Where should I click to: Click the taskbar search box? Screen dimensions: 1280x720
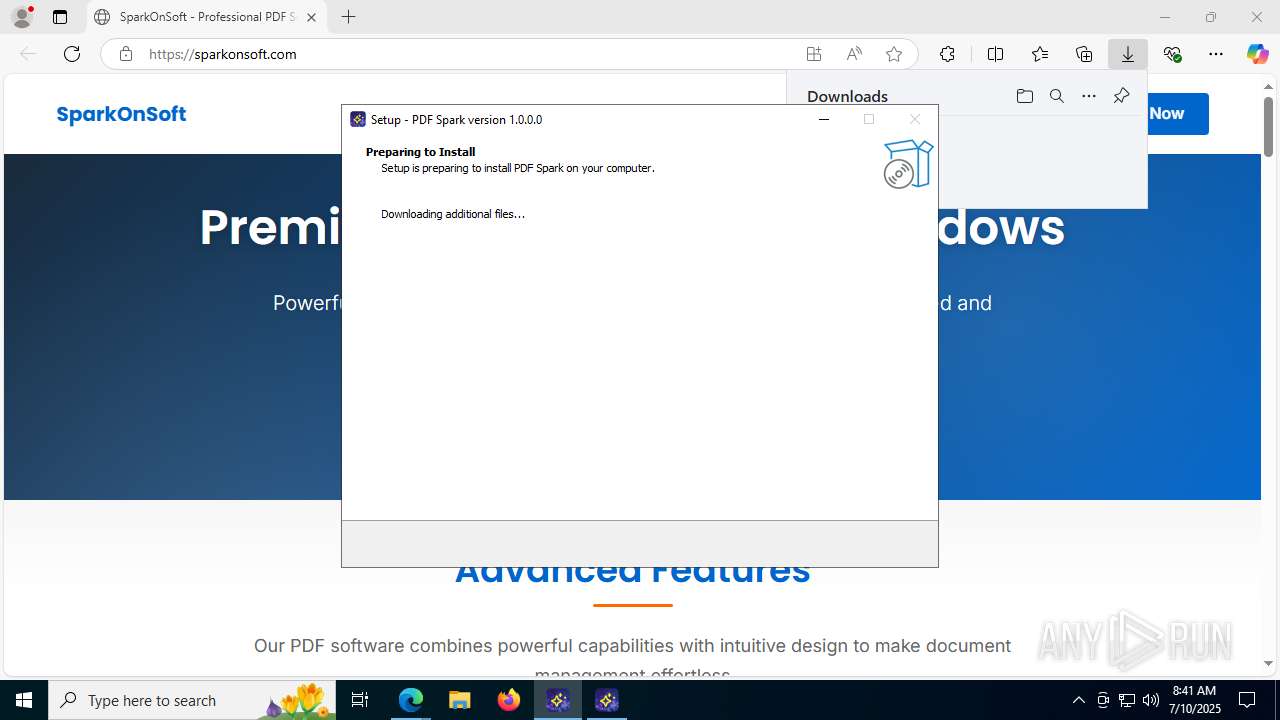[x=193, y=700]
